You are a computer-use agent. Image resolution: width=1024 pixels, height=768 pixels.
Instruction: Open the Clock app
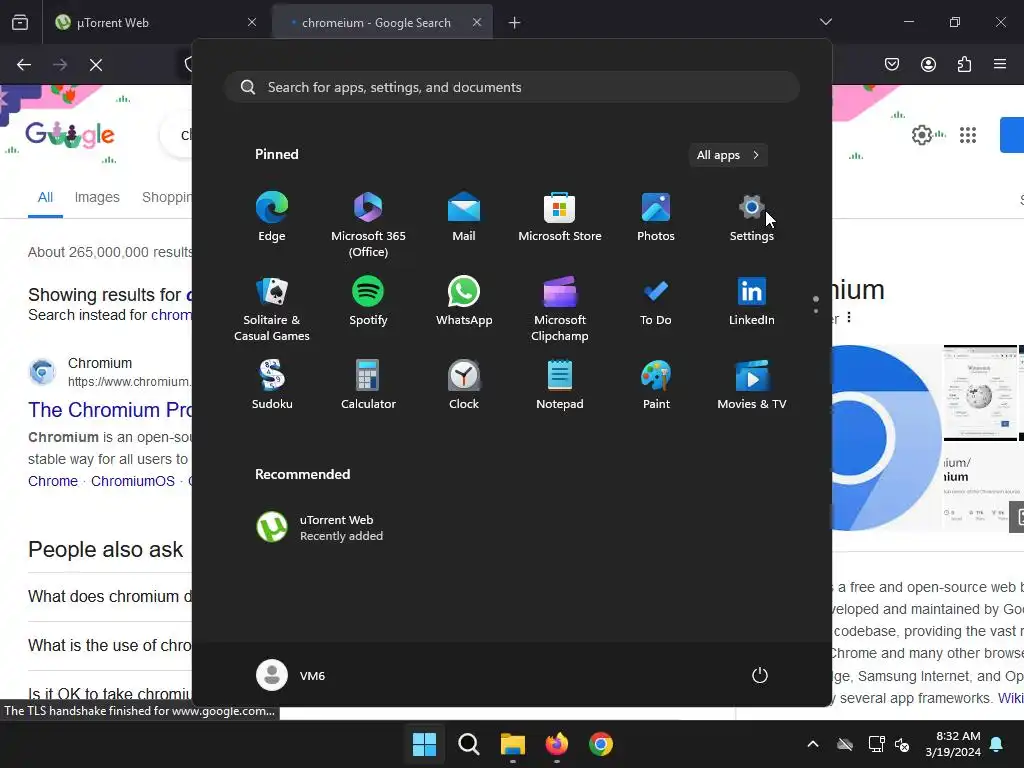(464, 385)
